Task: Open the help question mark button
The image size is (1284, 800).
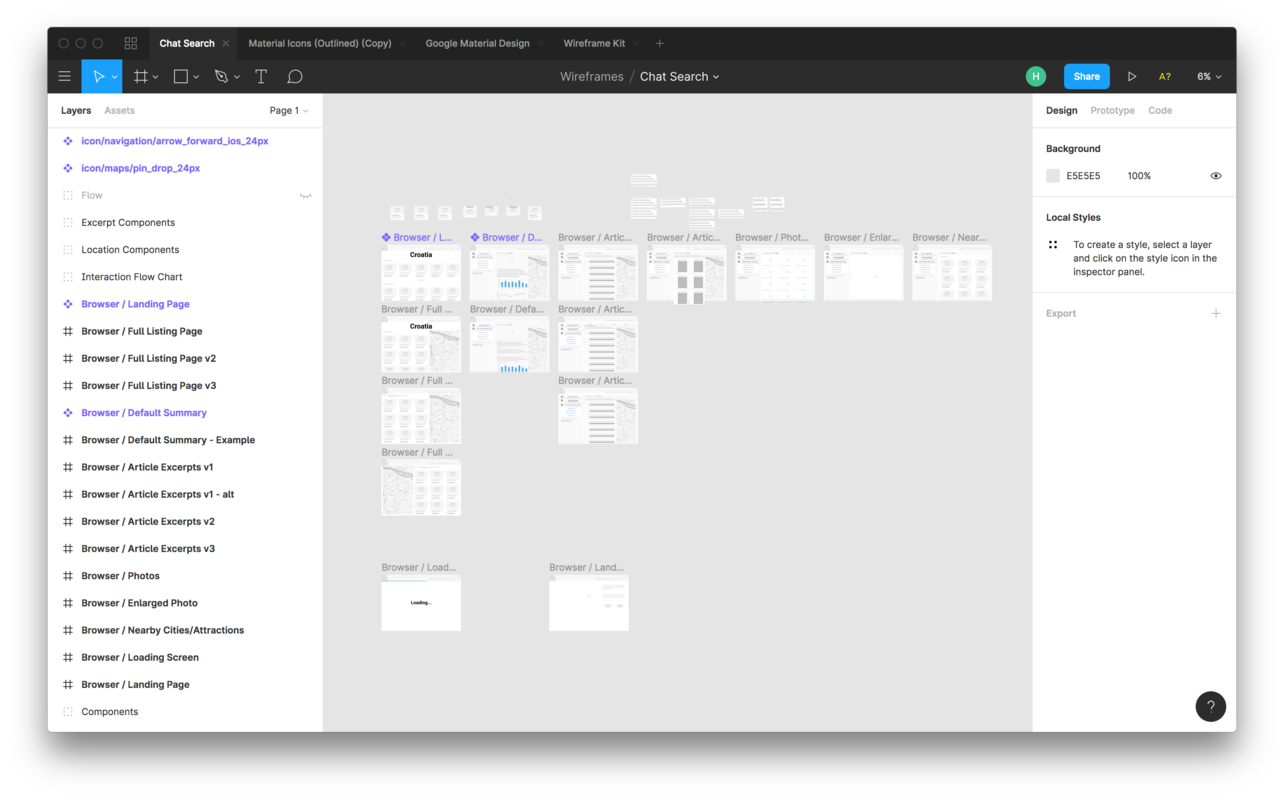Action: 1210,706
